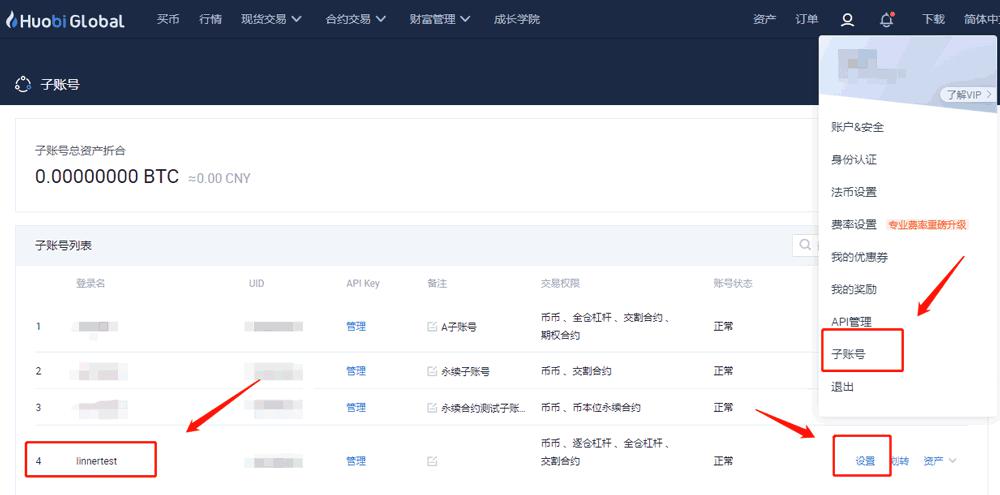
Task: Click 划转 link in linnertest row
Action: (x=899, y=461)
